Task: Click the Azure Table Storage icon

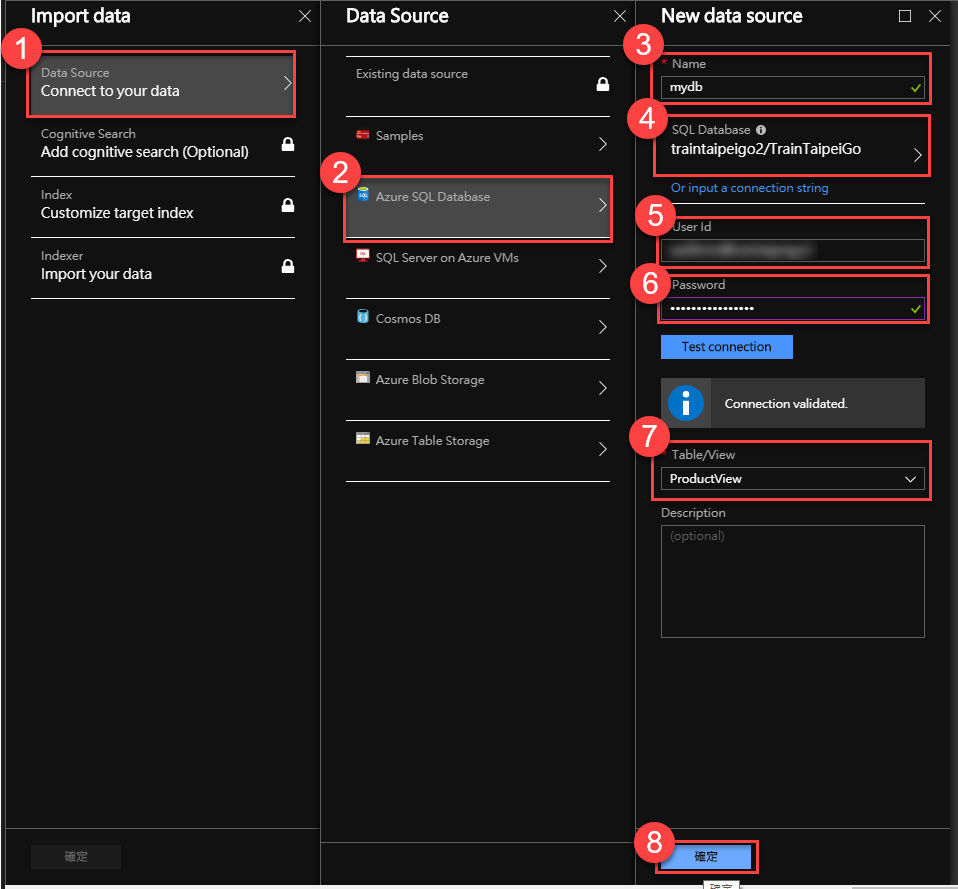Action: (x=362, y=439)
